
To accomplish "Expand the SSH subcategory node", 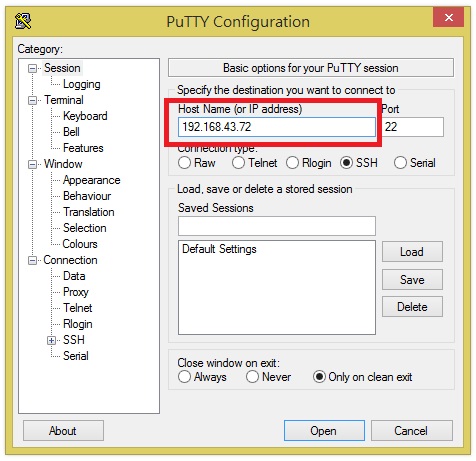I will 51,340.
